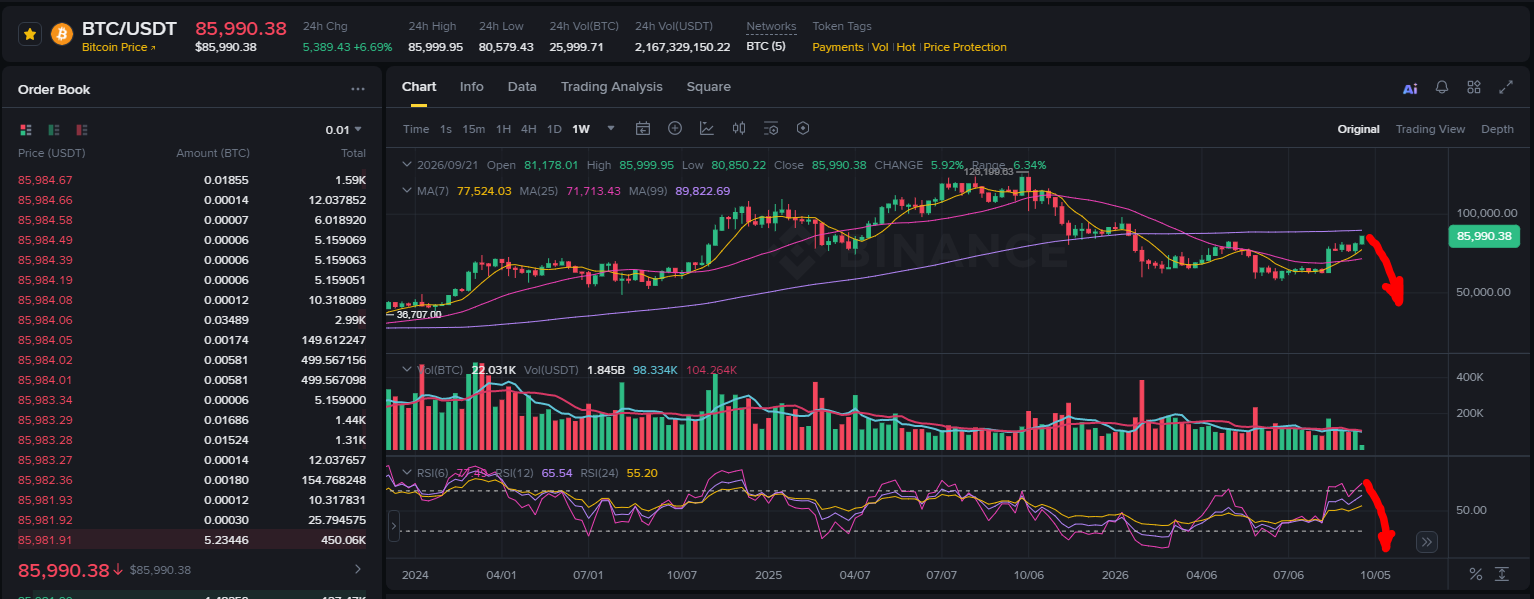Open the Bitcoin Price link
This screenshot has width=1534, height=599.
[x=119, y=47]
